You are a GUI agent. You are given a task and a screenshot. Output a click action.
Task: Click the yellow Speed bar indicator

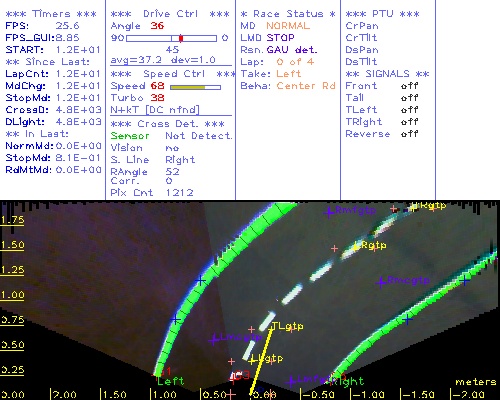tap(188, 87)
